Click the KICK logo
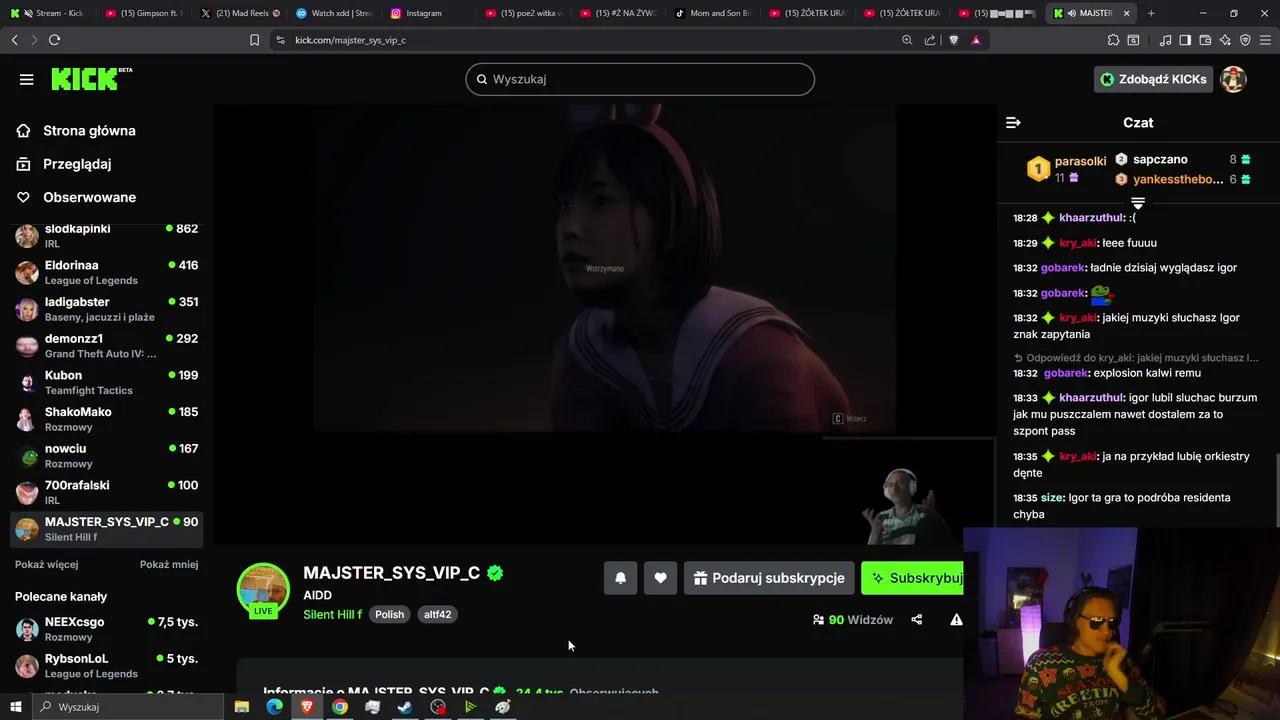This screenshot has height=720, width=1280. (x=91, y=79)
